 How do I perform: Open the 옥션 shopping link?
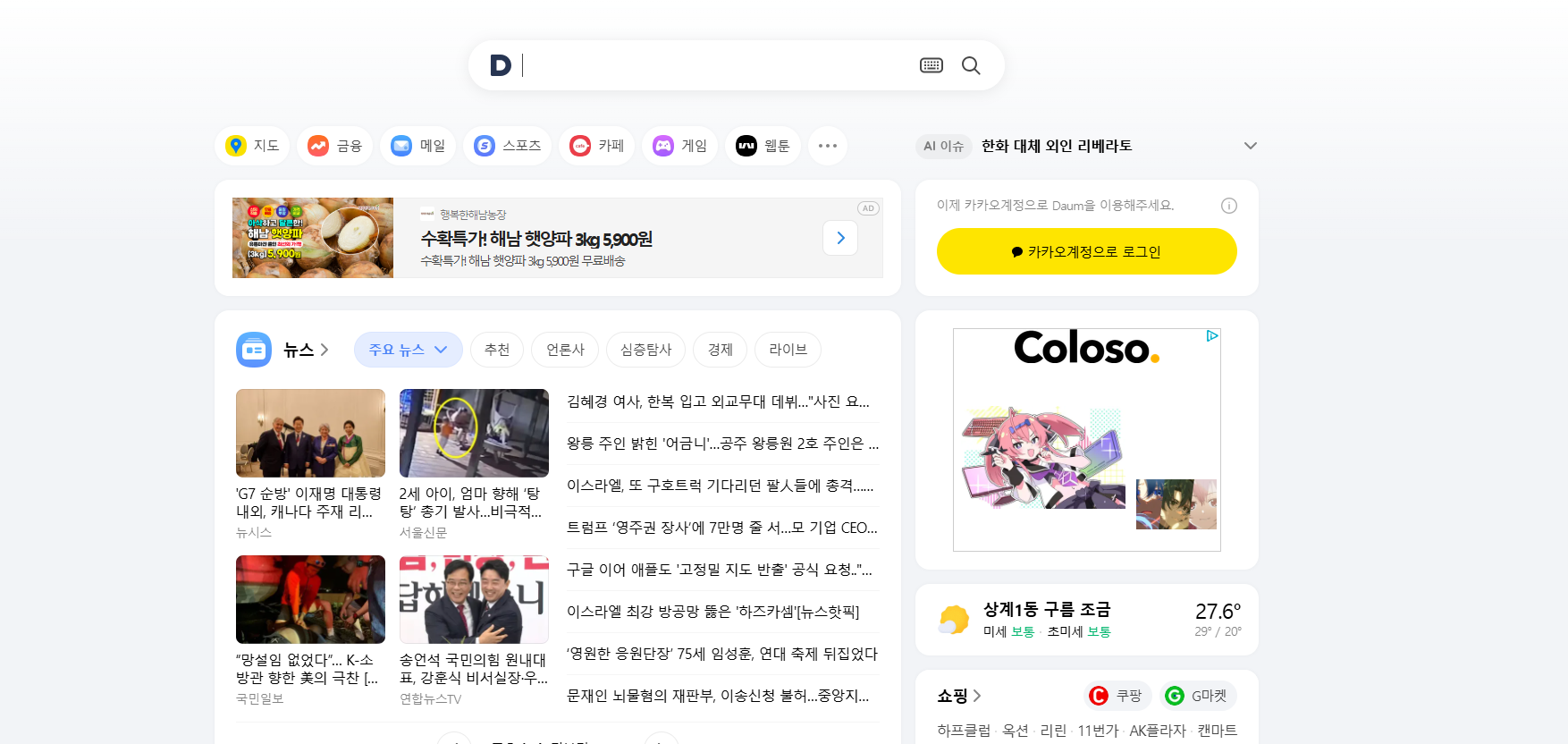1016,731
